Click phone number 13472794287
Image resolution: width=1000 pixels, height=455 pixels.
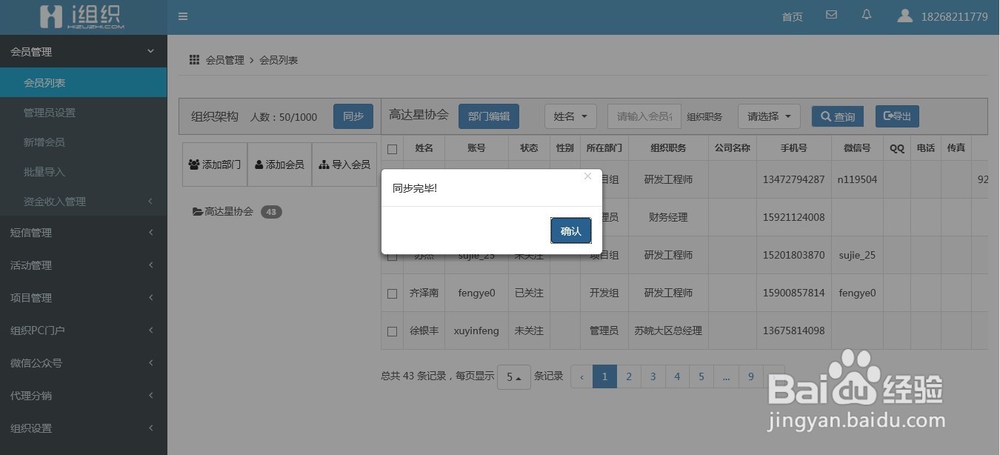794,179
